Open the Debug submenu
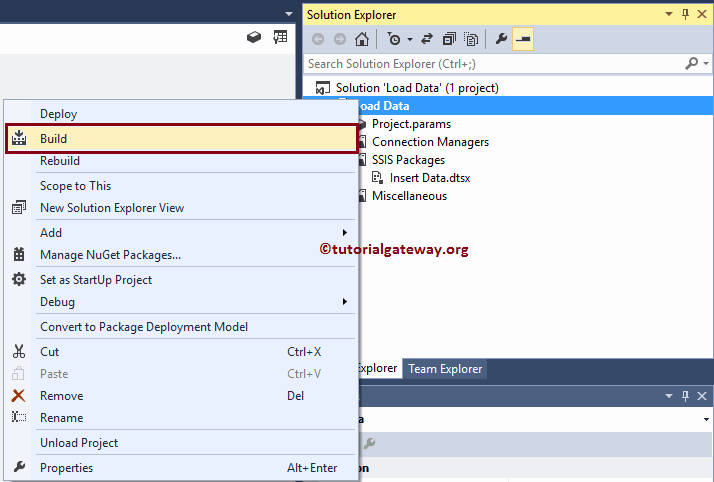Screen dimensions: 714x482 (57, 302)
